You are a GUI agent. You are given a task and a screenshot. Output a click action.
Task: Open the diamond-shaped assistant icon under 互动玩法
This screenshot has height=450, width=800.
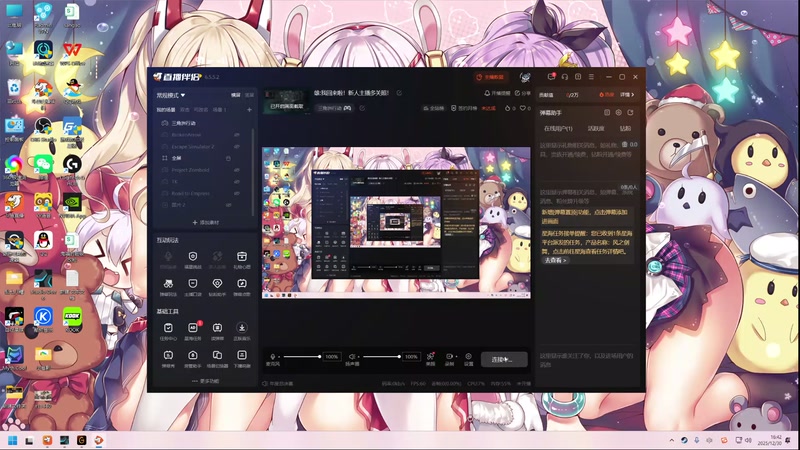tap(217, 286)
